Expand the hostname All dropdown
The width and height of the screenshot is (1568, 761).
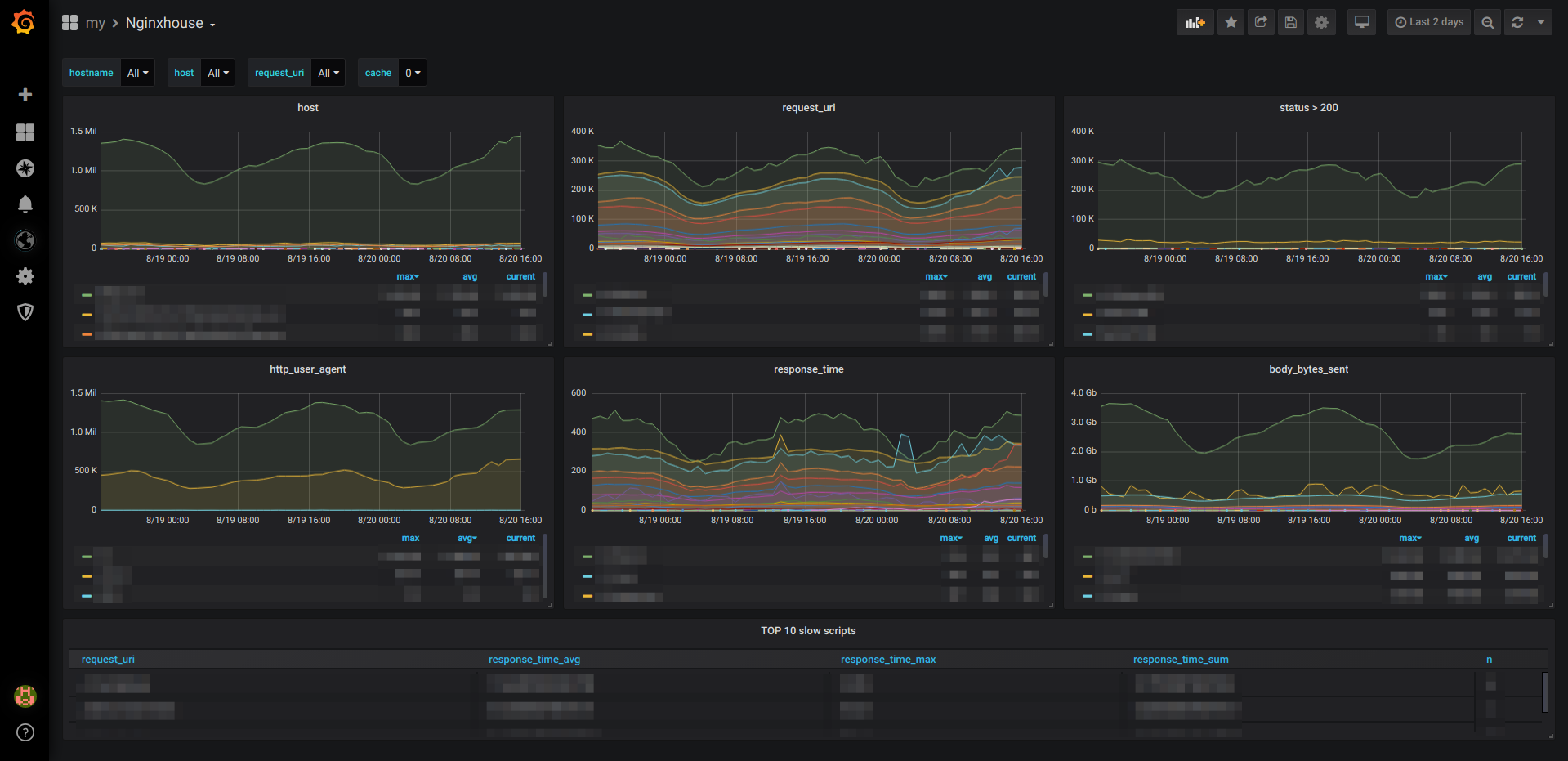tap(137, 73)
